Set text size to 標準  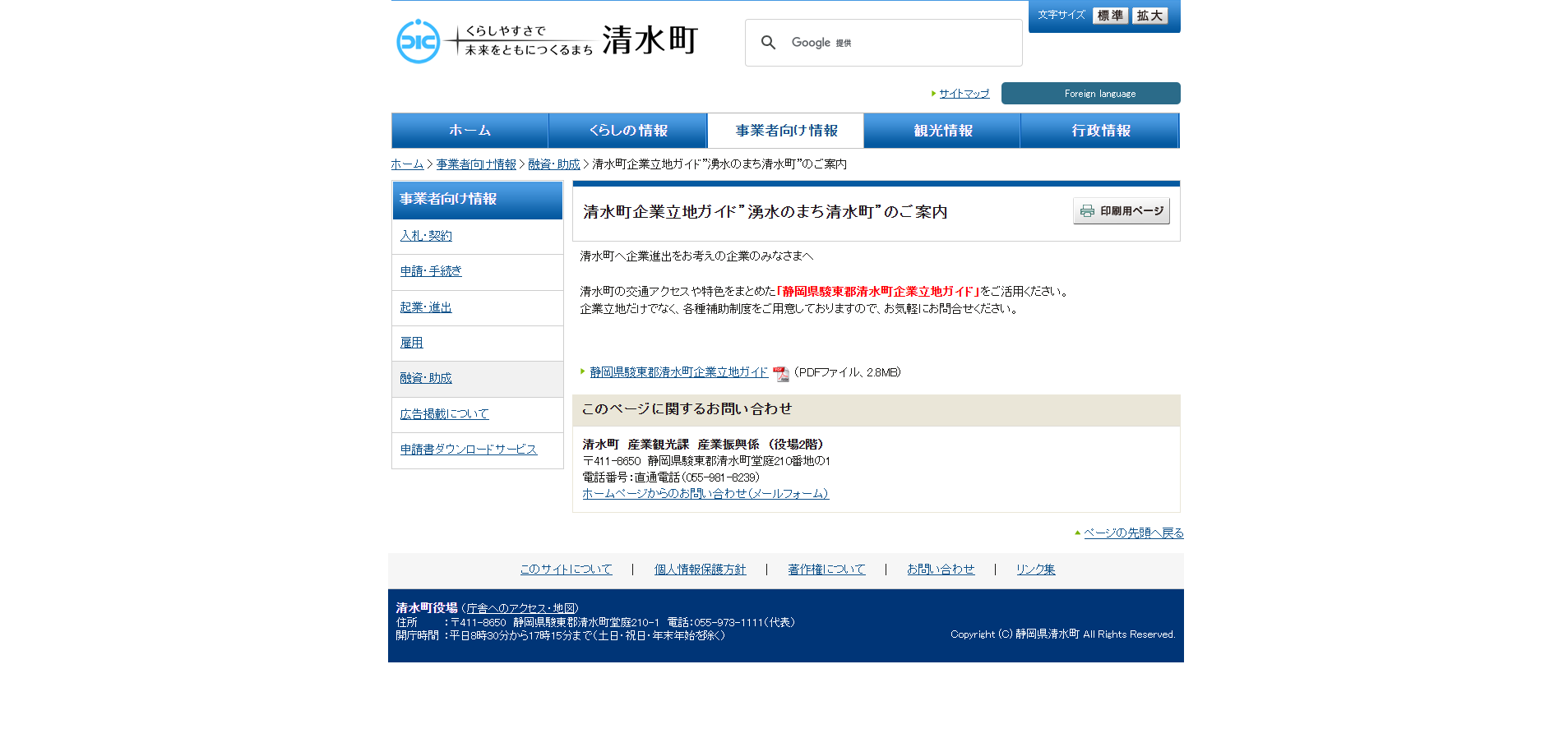point(1110,16)
